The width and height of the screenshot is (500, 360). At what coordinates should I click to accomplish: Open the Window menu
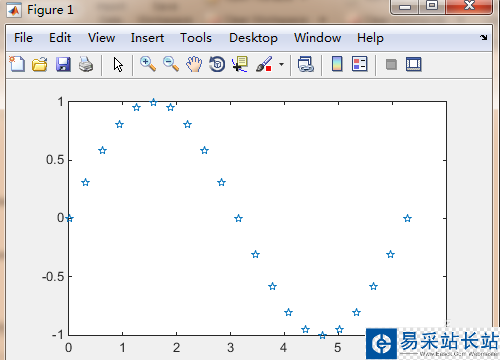tap(317, 38)
